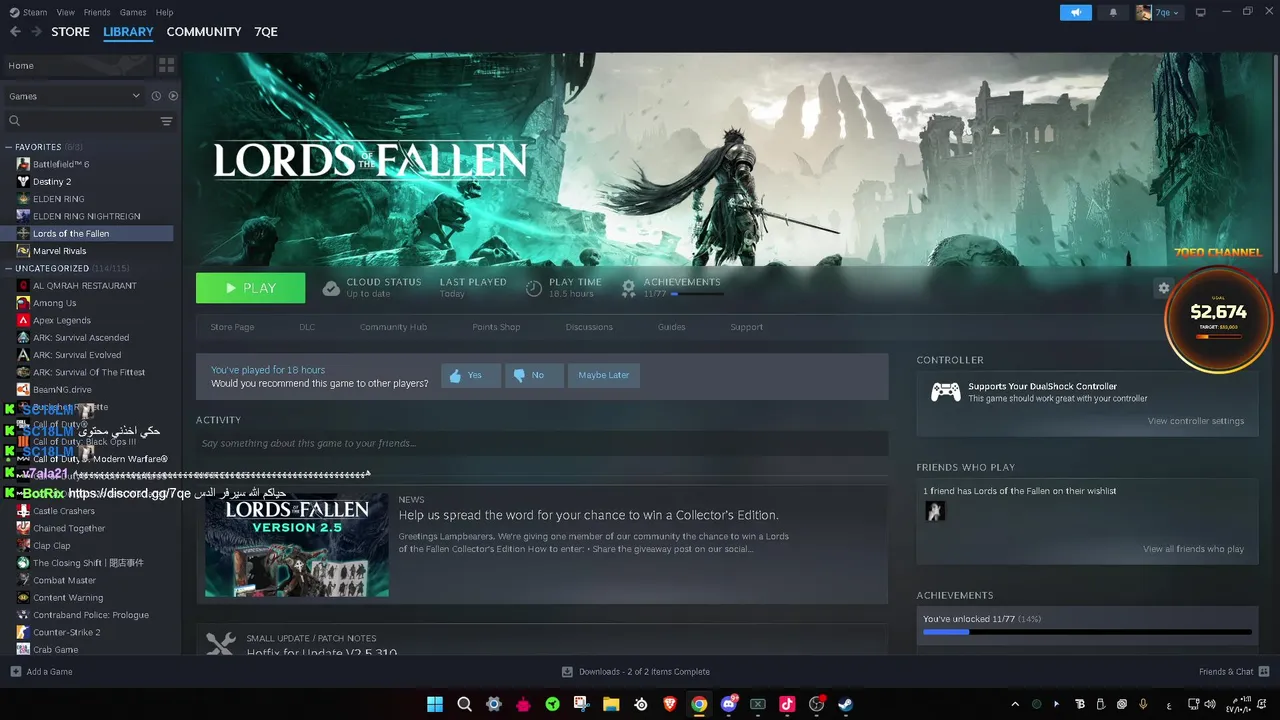Viewport: 1280px width, 720px height.
Task: Collapse the FAVORITES category
Action: [x=9, y=147]
